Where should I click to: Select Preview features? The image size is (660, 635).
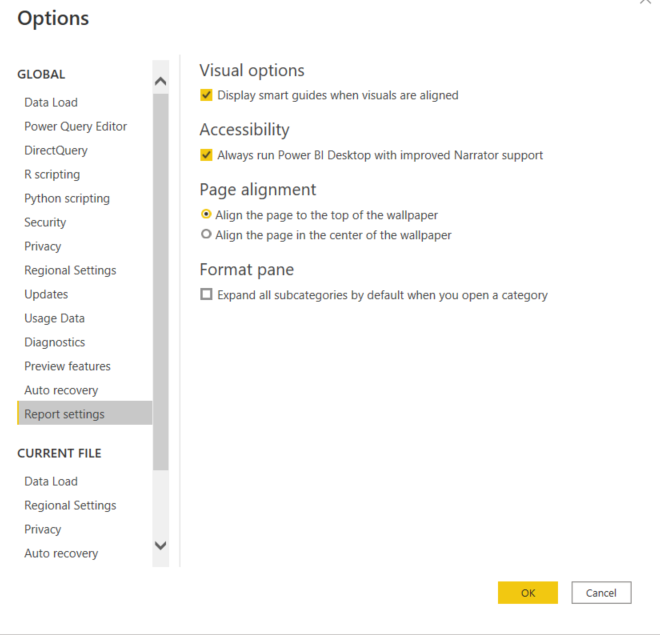coord(67,366)
